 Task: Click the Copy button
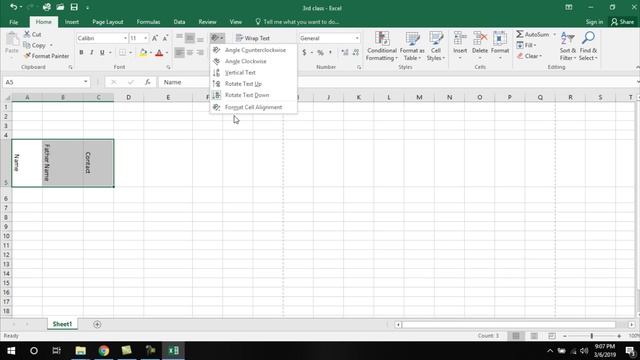34,45
